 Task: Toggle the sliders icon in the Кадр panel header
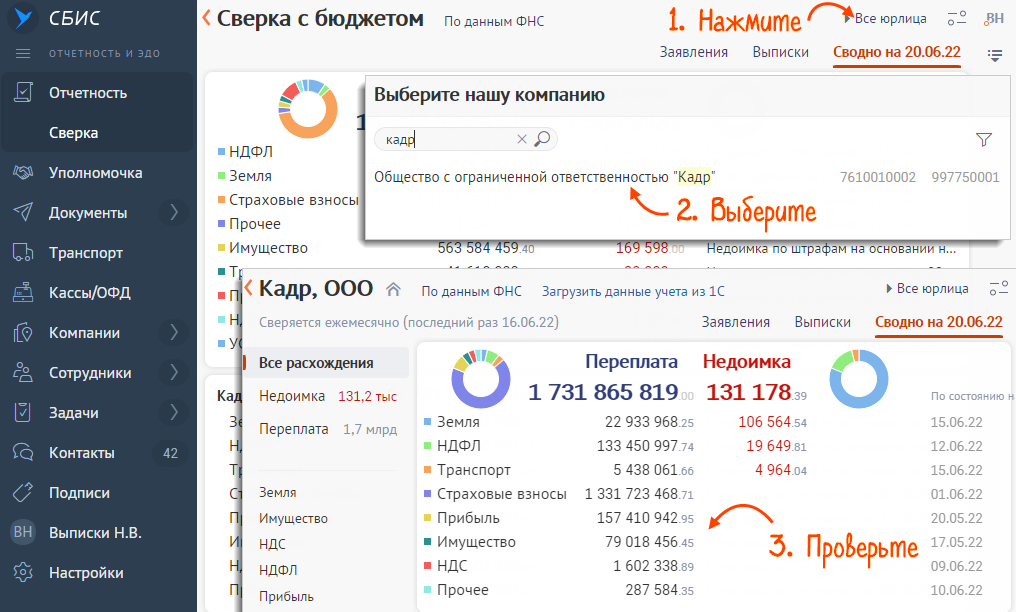coord(998,289)
